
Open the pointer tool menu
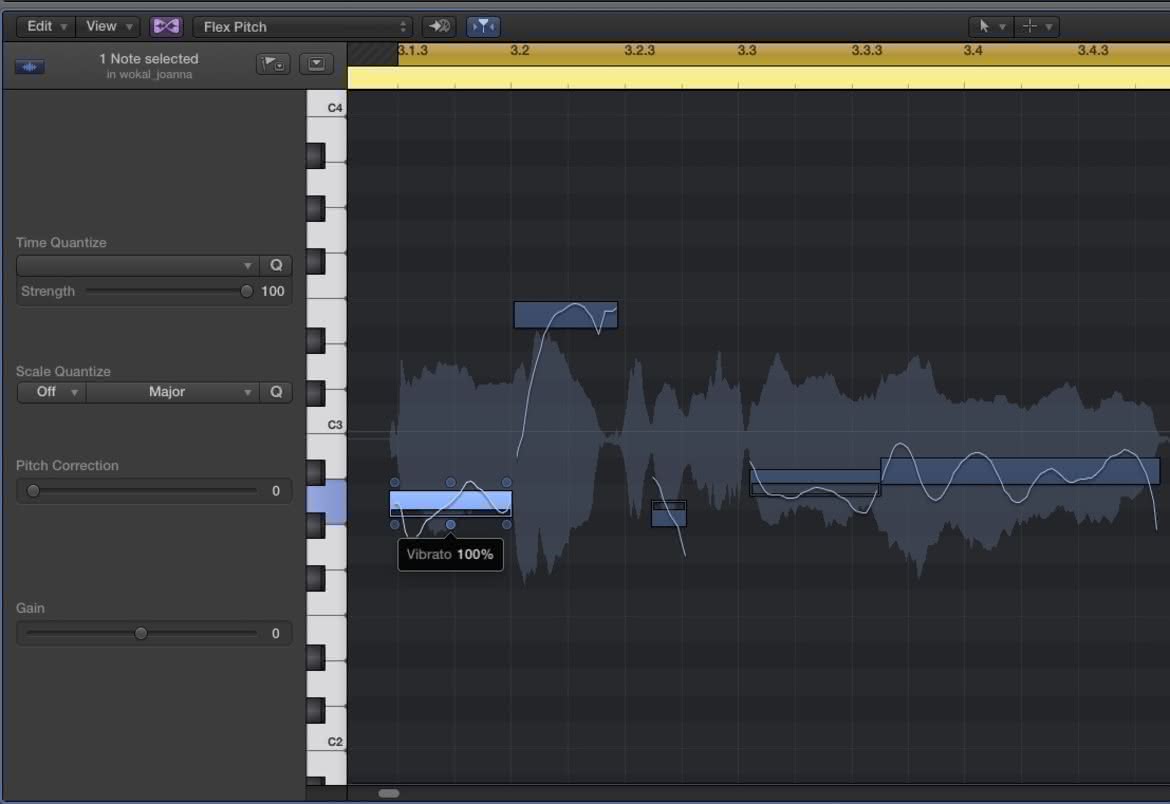pyautogui.click(x=991, y=27)
